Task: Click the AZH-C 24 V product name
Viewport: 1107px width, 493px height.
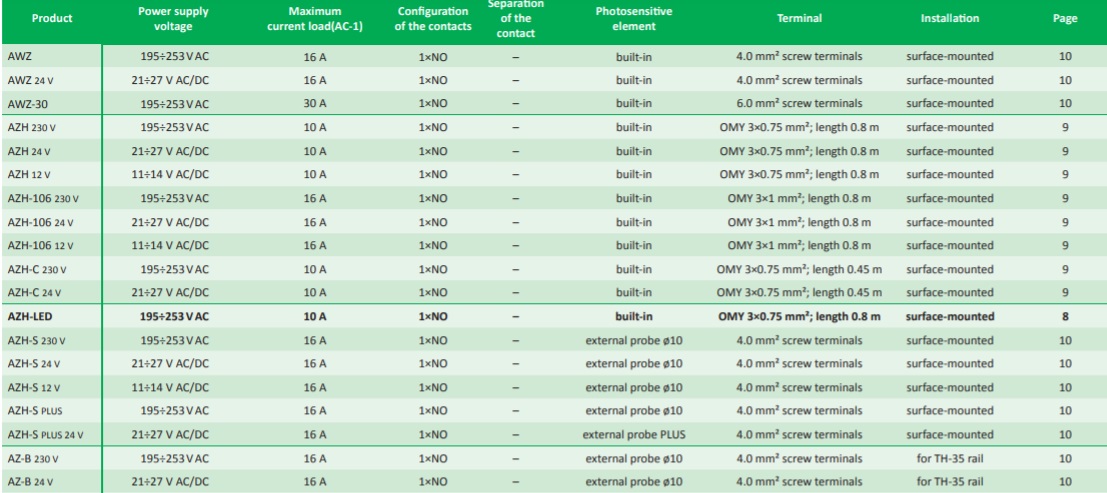Action: coord(35,292)
